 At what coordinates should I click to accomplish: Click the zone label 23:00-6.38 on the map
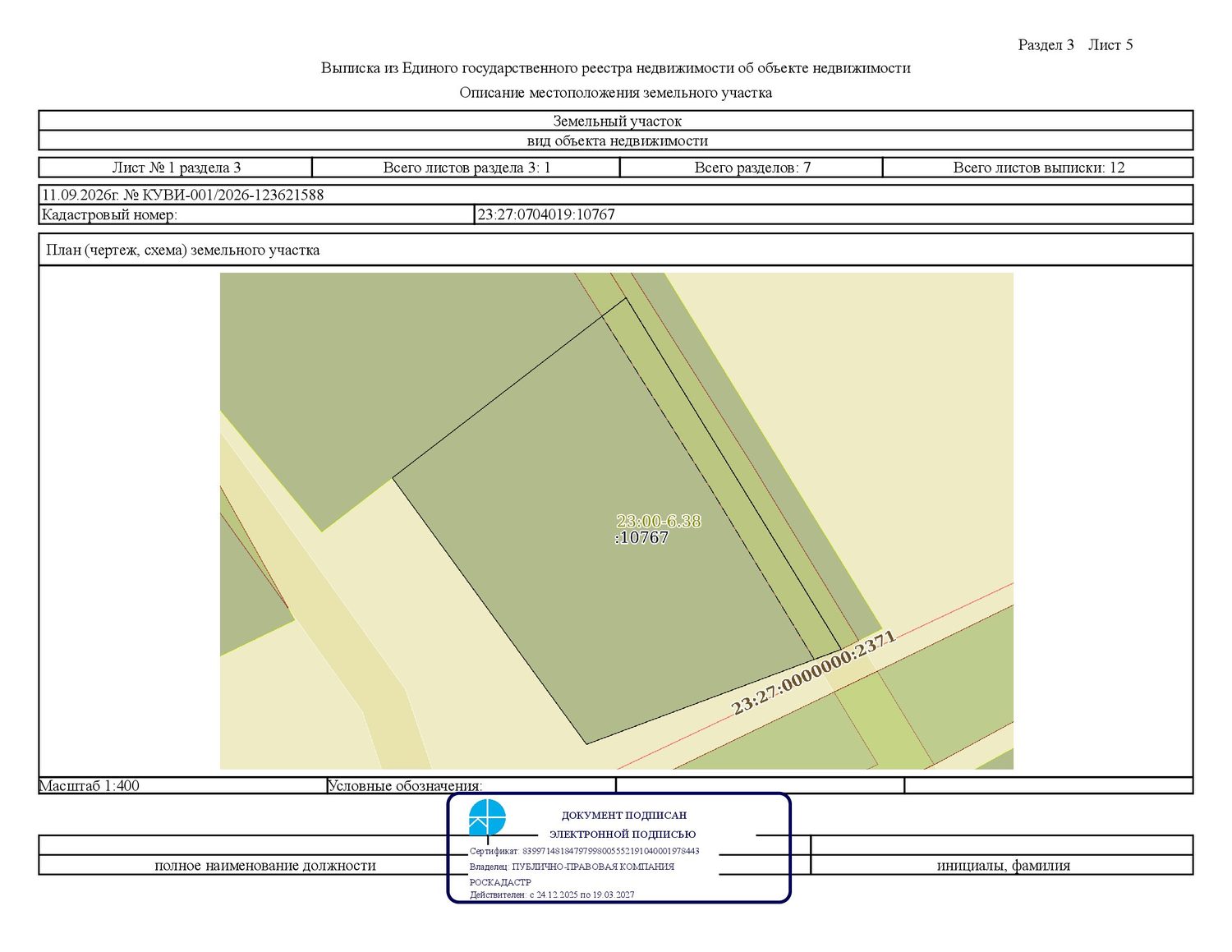[659, 521]
